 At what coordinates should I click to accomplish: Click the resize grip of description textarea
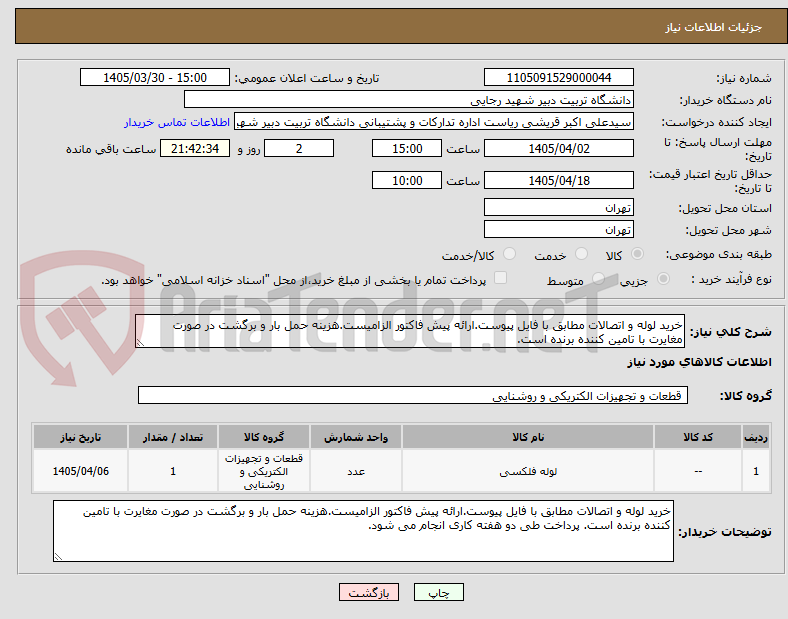(x=140, y=343)
